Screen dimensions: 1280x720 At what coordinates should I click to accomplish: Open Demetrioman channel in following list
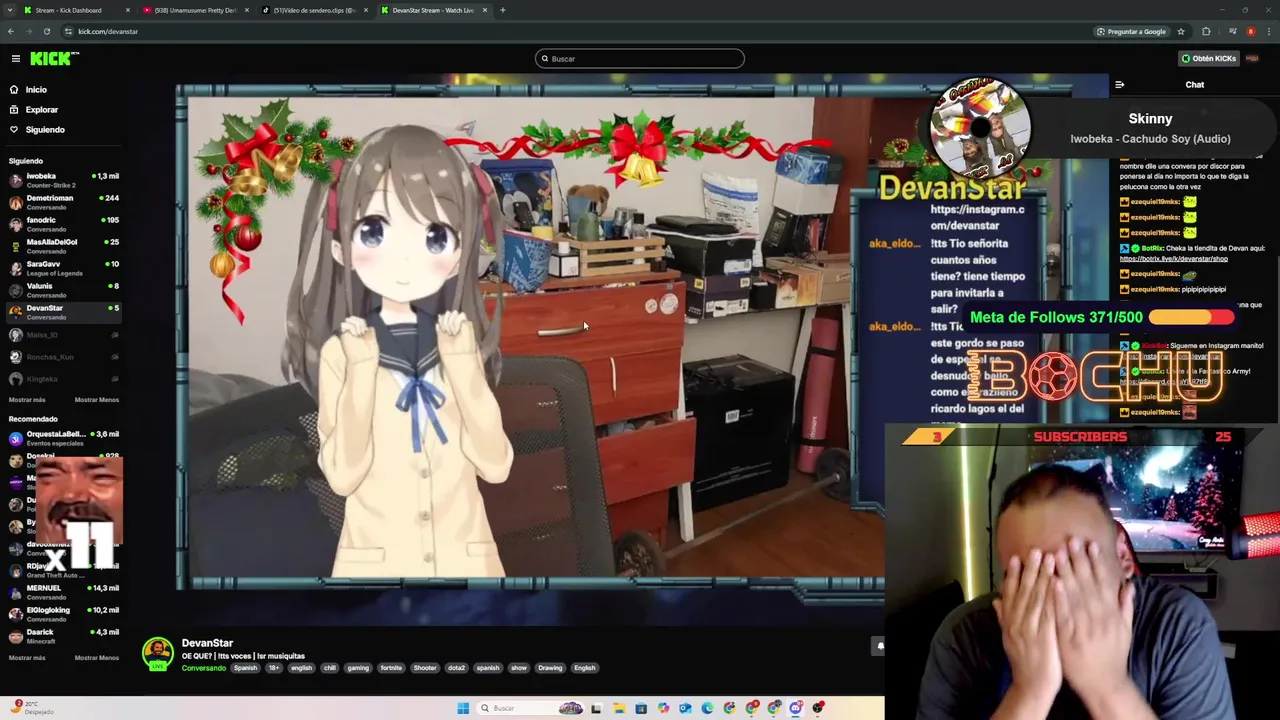click(x=63, y=202)
